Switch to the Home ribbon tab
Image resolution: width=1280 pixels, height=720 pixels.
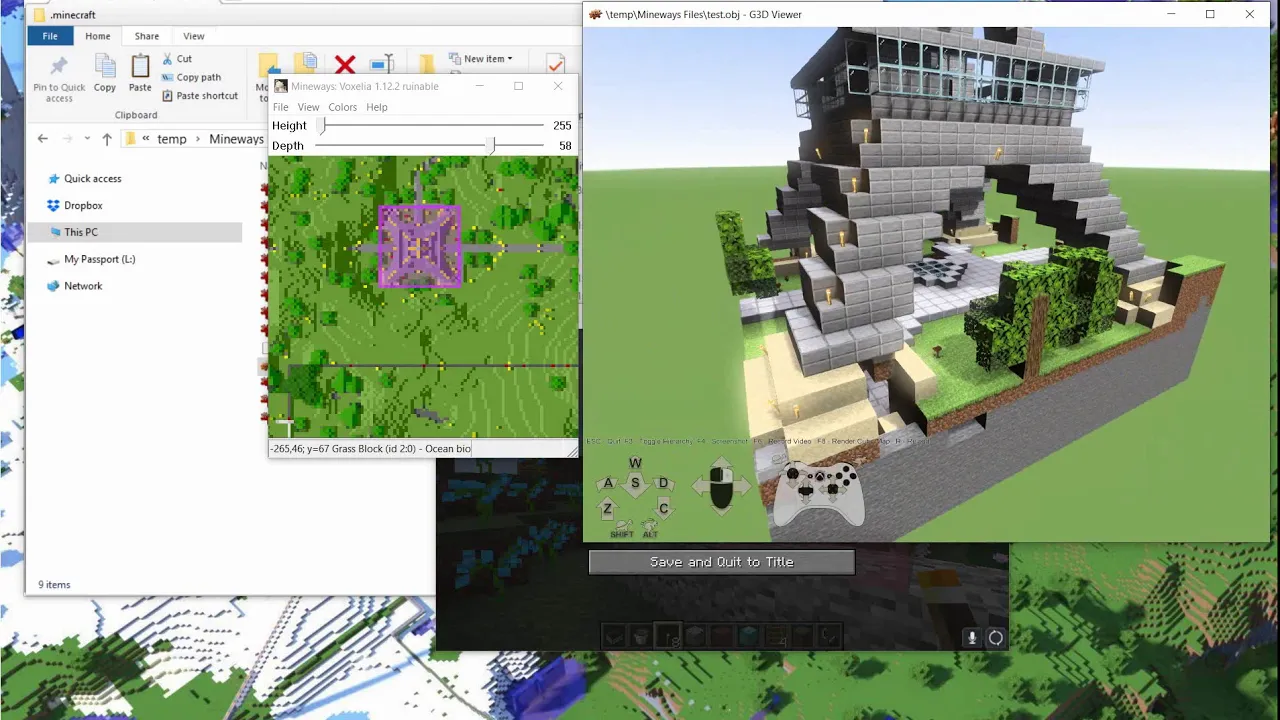tap(98, 36)
